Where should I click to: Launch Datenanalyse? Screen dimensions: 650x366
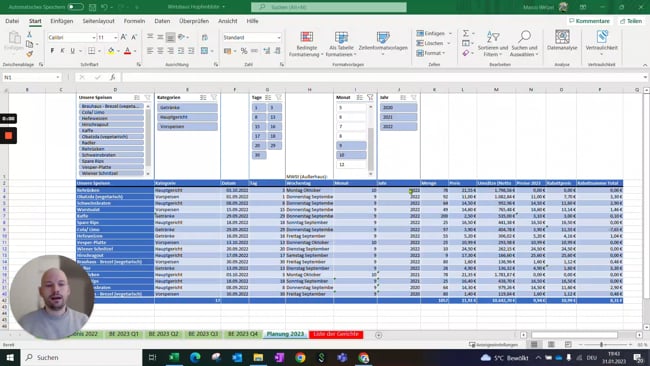click(562, 40)
